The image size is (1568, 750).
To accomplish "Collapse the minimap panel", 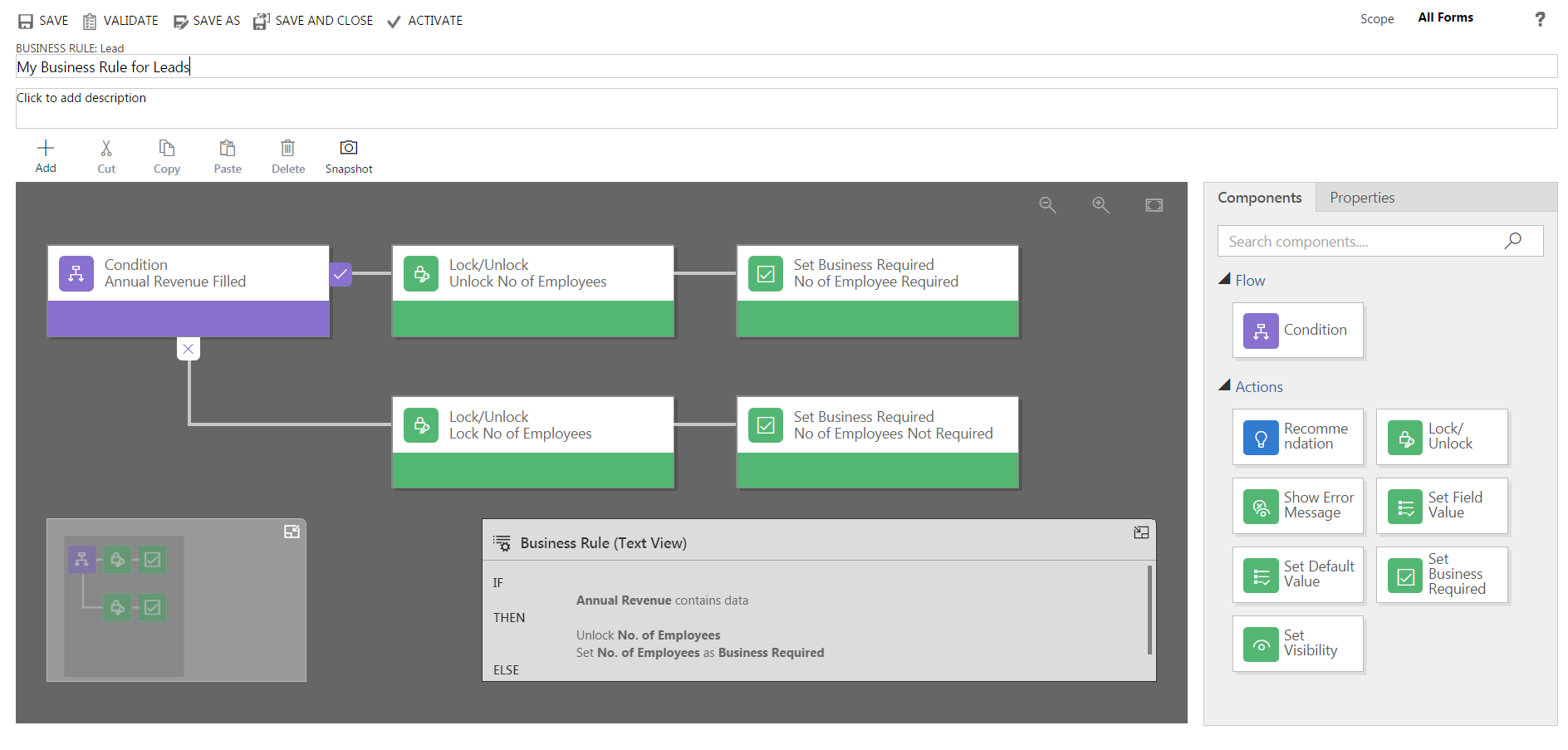I will tap(292, 532).
